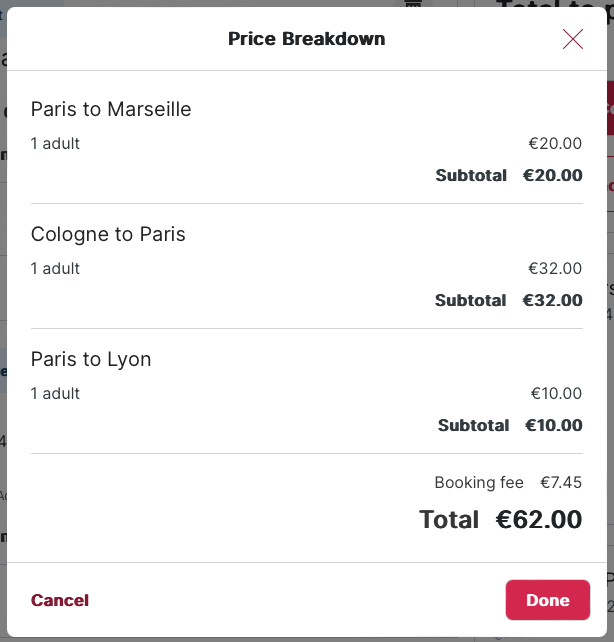Close the Price Breakdown dialog with X
The height and width of the screenshot is (642, 614).
coord(573,39)
